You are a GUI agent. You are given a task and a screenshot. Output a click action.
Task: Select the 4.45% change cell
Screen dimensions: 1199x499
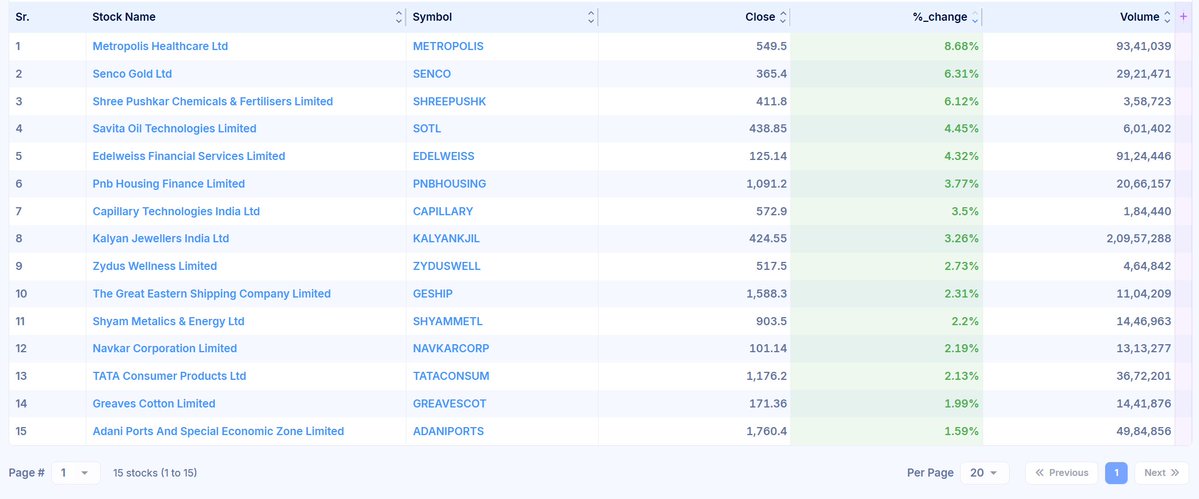coord(886,128)
